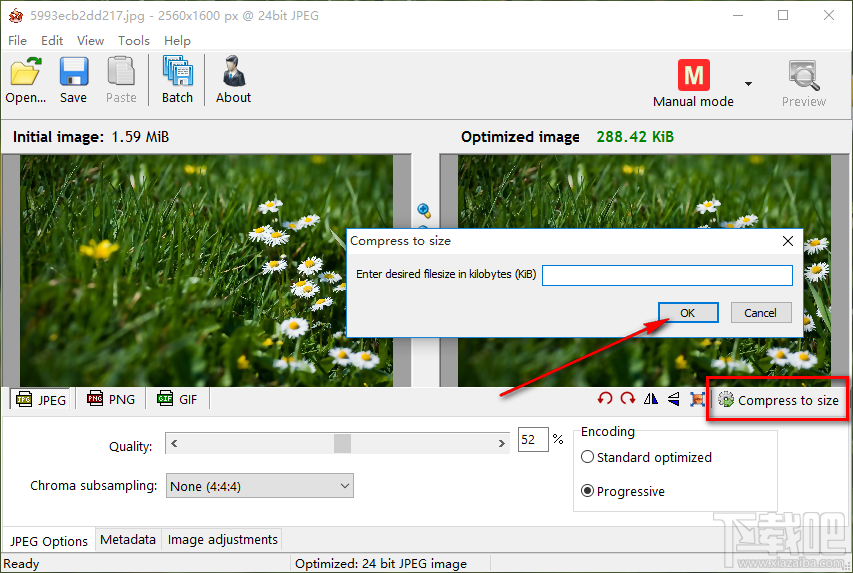The height and width of the screenshot is (573, 853).
Task: Click Optimized: 24 bit JPEG image status
Action: coord(381,564)
